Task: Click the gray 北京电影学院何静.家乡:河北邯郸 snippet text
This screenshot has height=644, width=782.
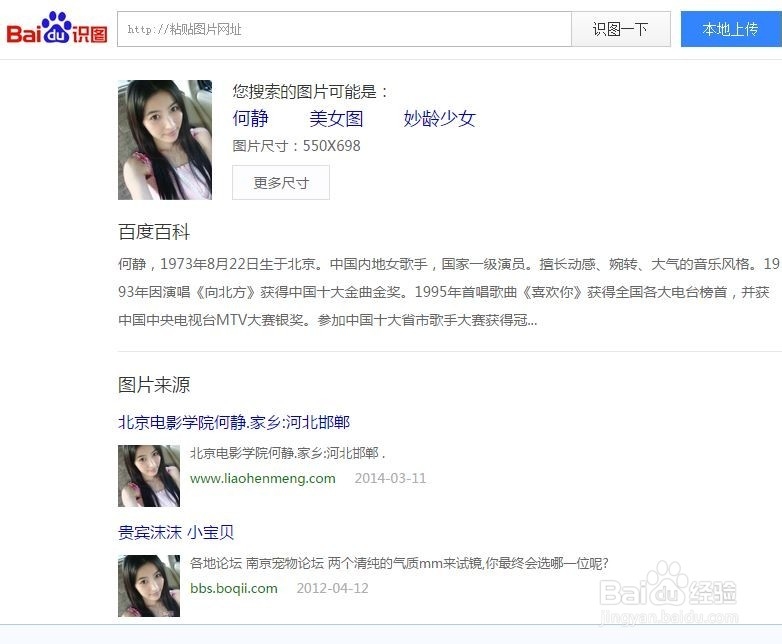Action: [x=287, y=453]
